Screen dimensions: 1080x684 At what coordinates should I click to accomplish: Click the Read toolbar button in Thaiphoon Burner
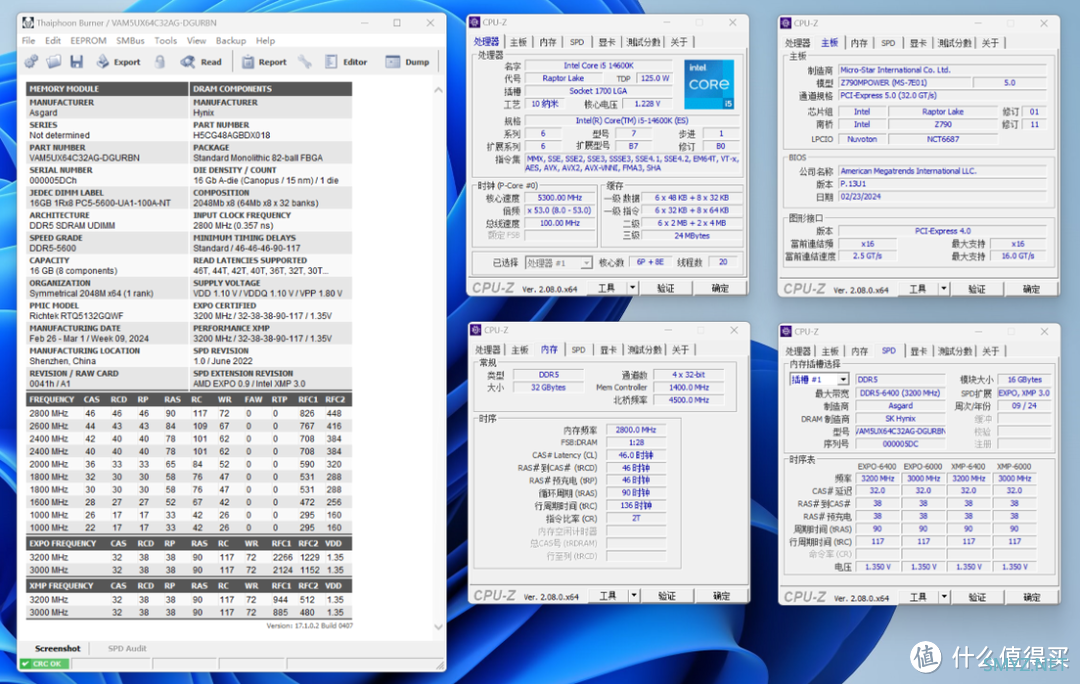[201, 62]
